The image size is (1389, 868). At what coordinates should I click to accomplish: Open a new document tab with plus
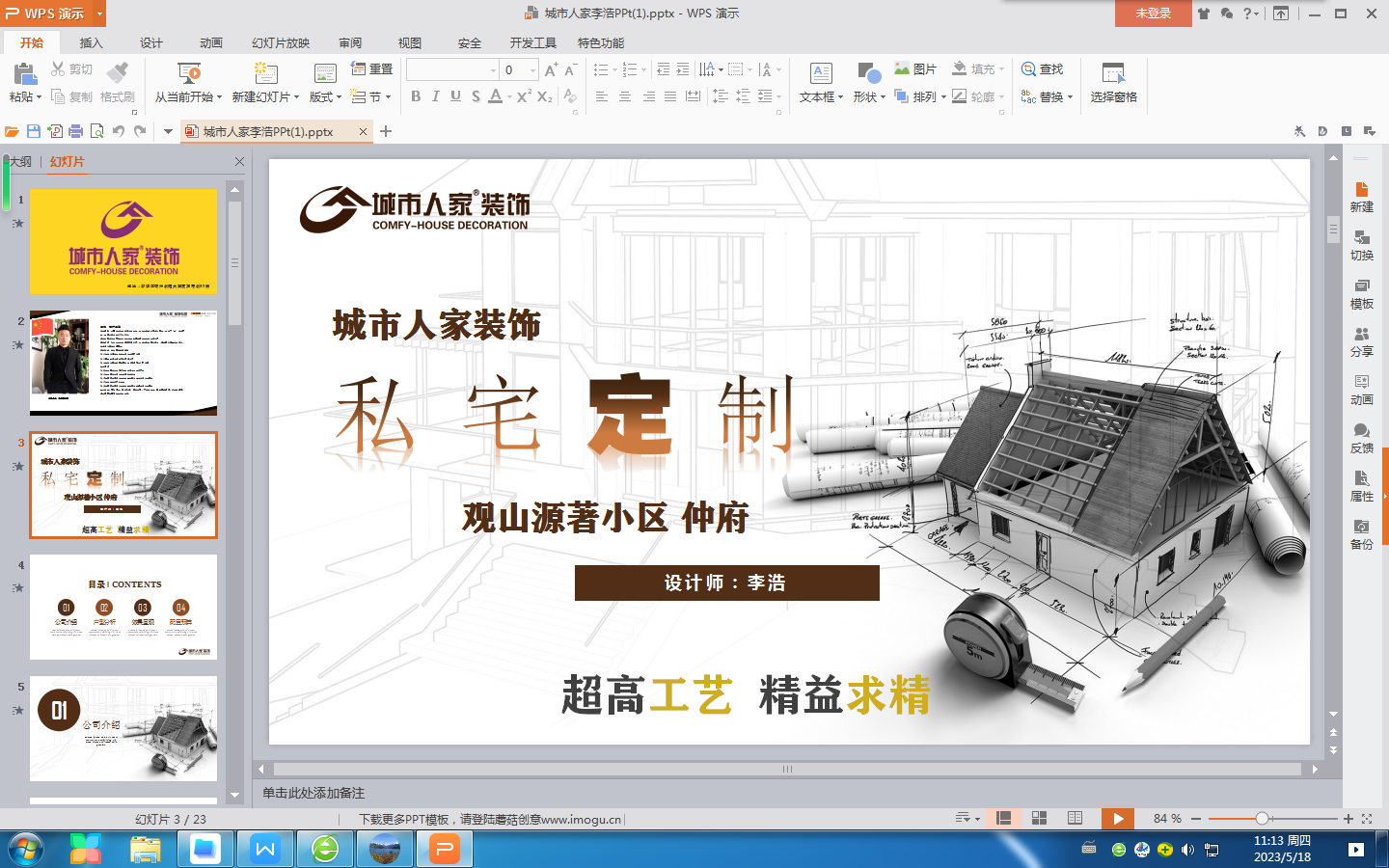coord(386,131)
